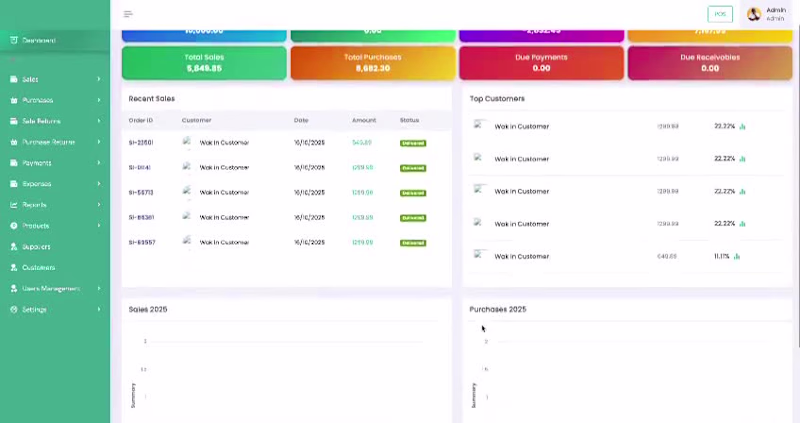Click the customer avatar in order SI-22601 row
This screenshot has width=800, height=423.
coord(187,142)
